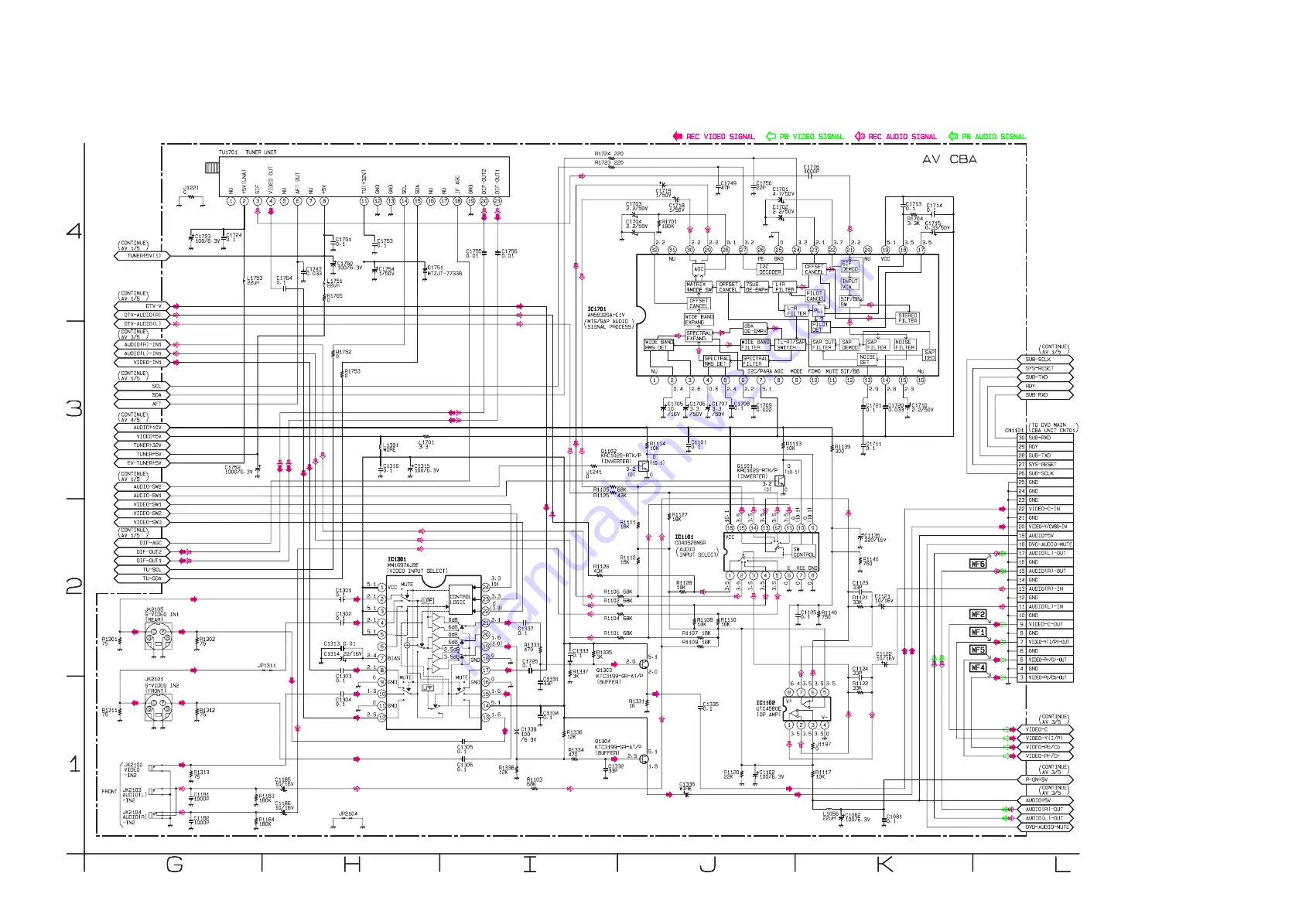Image resolution: width=1316 pixels, height=921 pixels.
Task: Click CN1101 pin 9 VIDEO-C-OUT
Action: point(1044,624)
